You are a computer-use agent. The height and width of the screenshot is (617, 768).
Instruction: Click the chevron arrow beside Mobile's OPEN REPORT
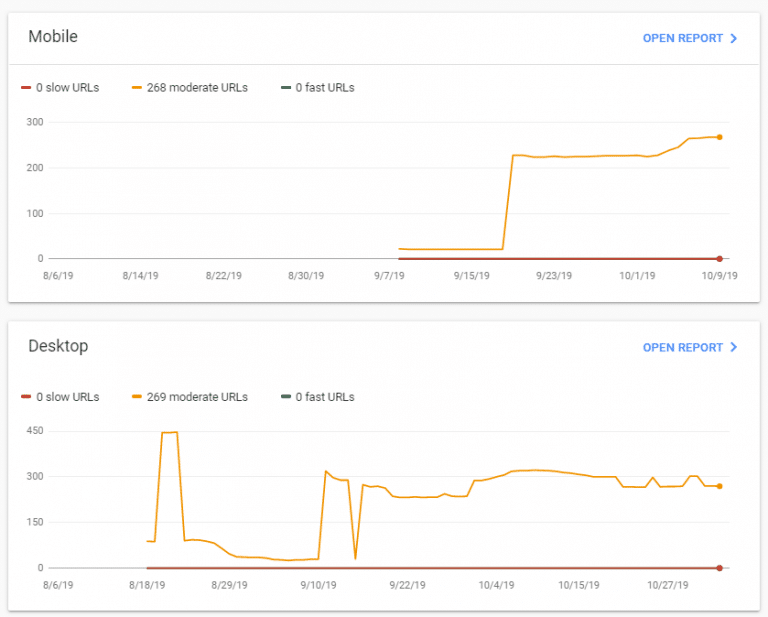(x=734, y=38)
